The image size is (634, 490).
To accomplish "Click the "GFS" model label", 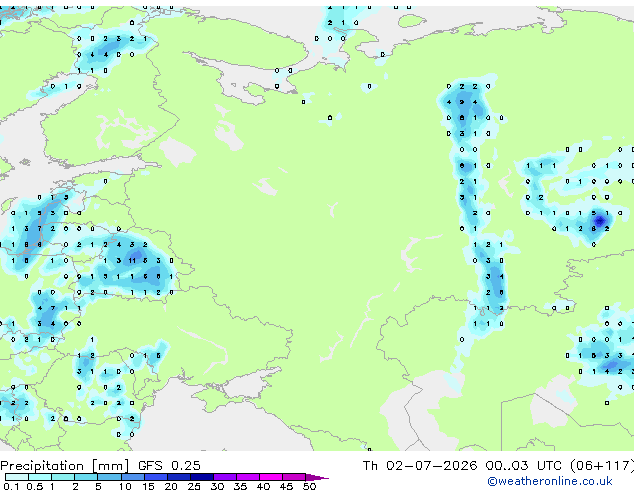I will (150, 465).
